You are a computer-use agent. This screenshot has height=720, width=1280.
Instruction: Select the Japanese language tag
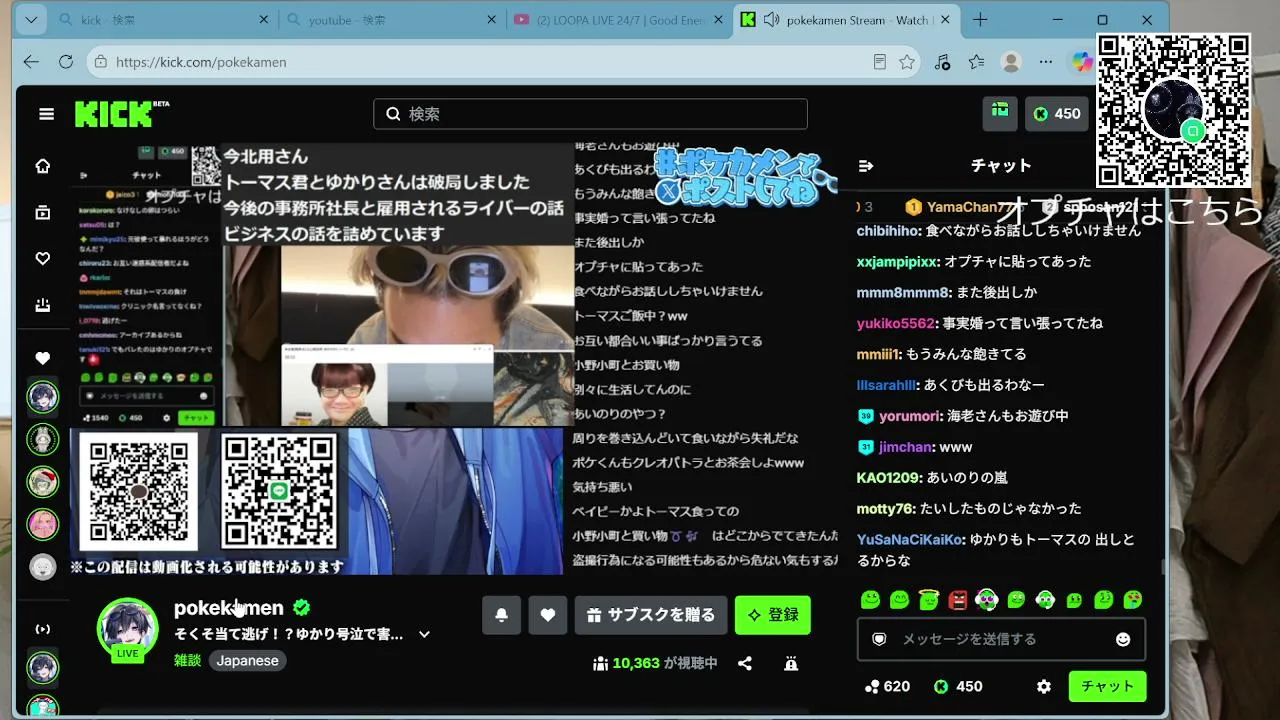click(x=248, y=661)
